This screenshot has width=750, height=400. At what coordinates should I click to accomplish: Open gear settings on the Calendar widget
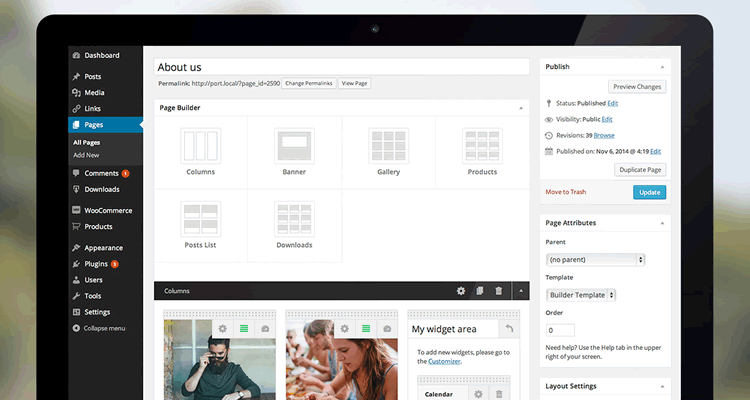(x=479, y=394)
